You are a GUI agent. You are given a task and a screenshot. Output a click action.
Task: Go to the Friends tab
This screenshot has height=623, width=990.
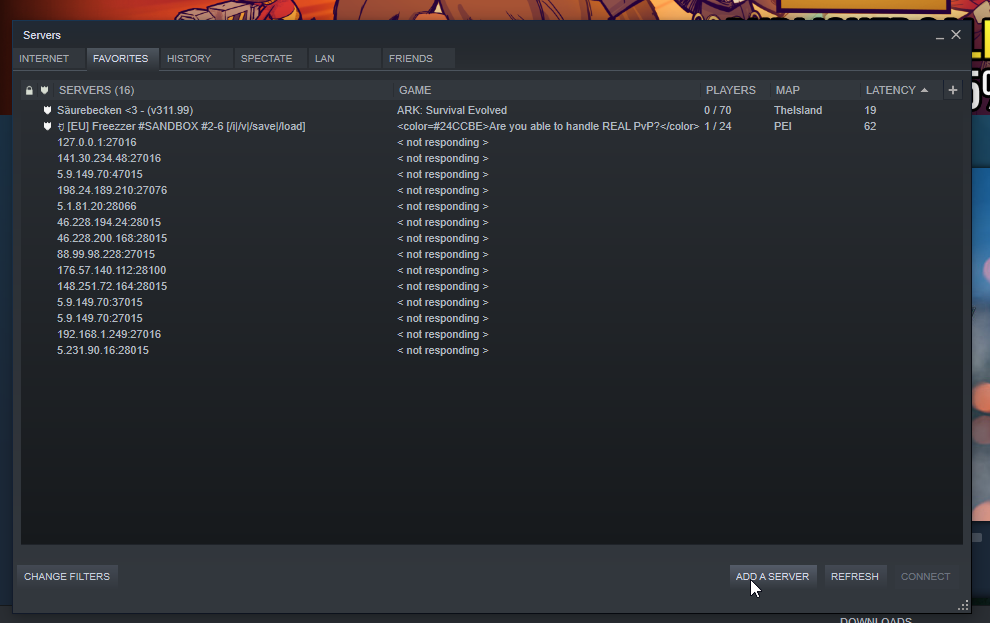411,59
